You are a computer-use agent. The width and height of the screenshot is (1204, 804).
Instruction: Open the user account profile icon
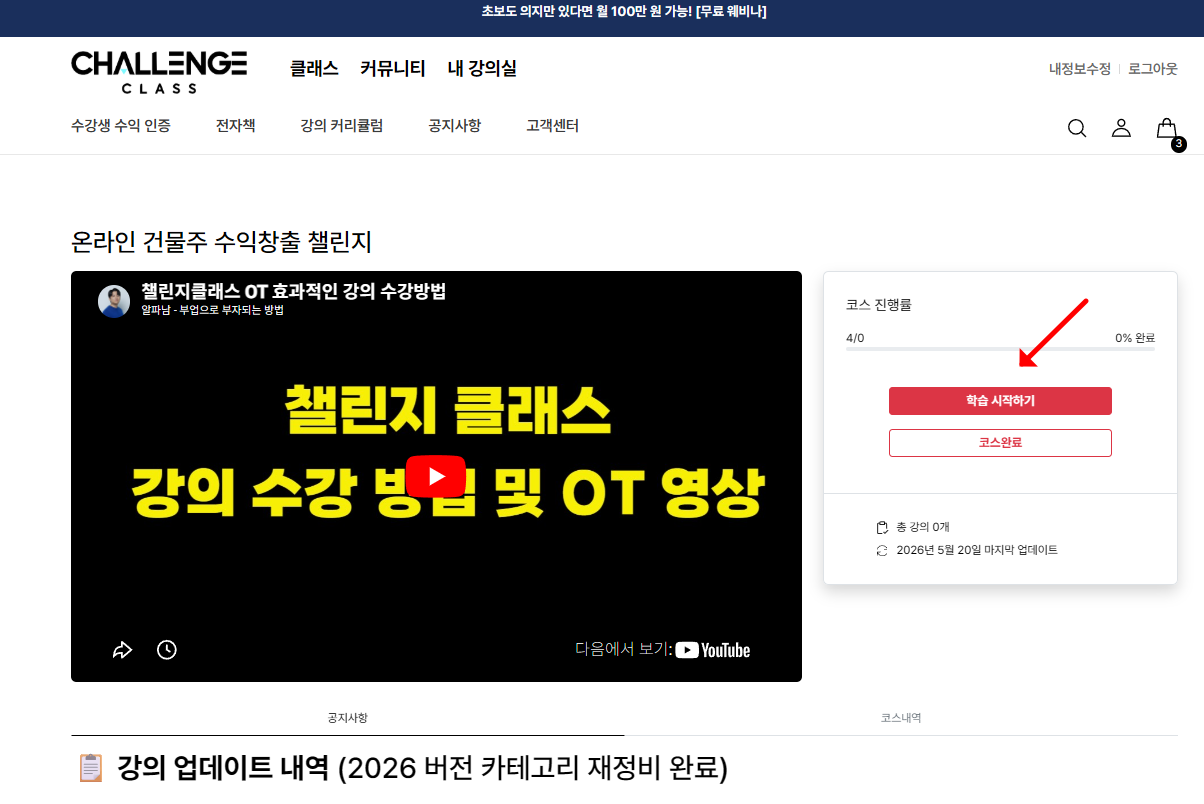pyautogui.click(x=1121, y=128)
